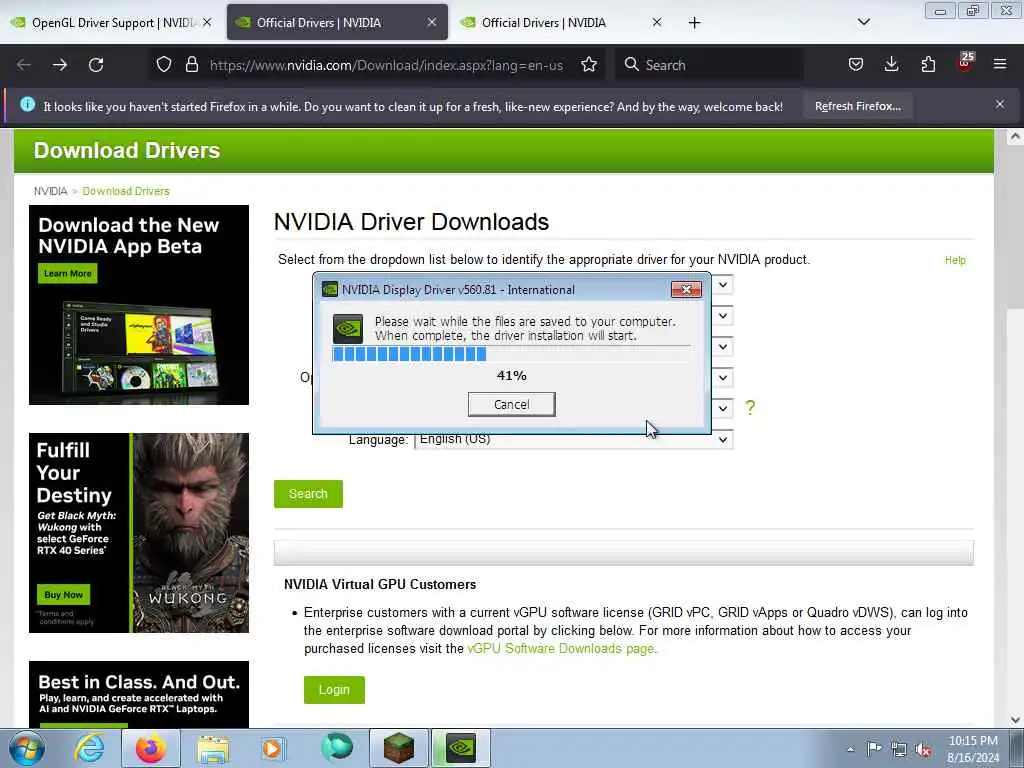Click the Firefox forward arrow button
Viewport: 1024px width, 768px height.
click(x=59, y=65)
